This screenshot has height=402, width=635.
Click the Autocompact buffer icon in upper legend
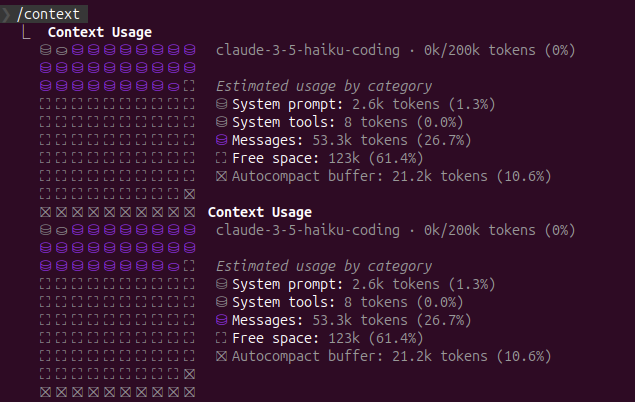click(222, 176)
